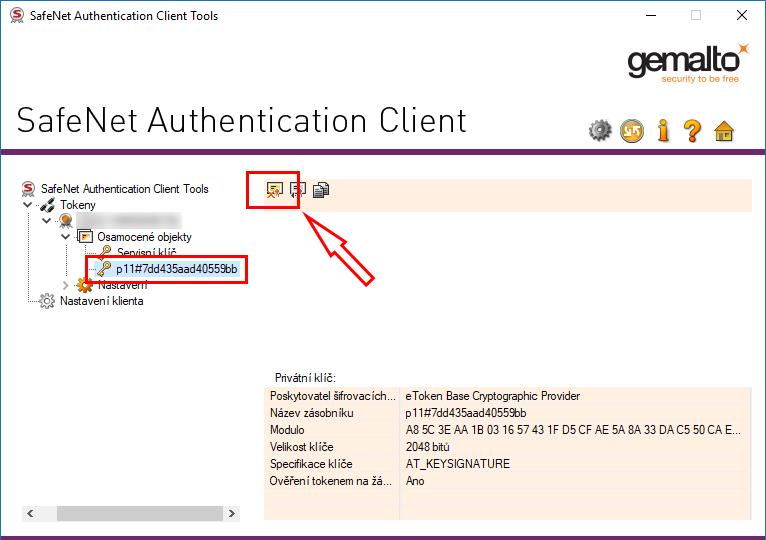Screen dimensions: 766x540
Task: Open the Advanced View gear icon
Action: [600, 130]
